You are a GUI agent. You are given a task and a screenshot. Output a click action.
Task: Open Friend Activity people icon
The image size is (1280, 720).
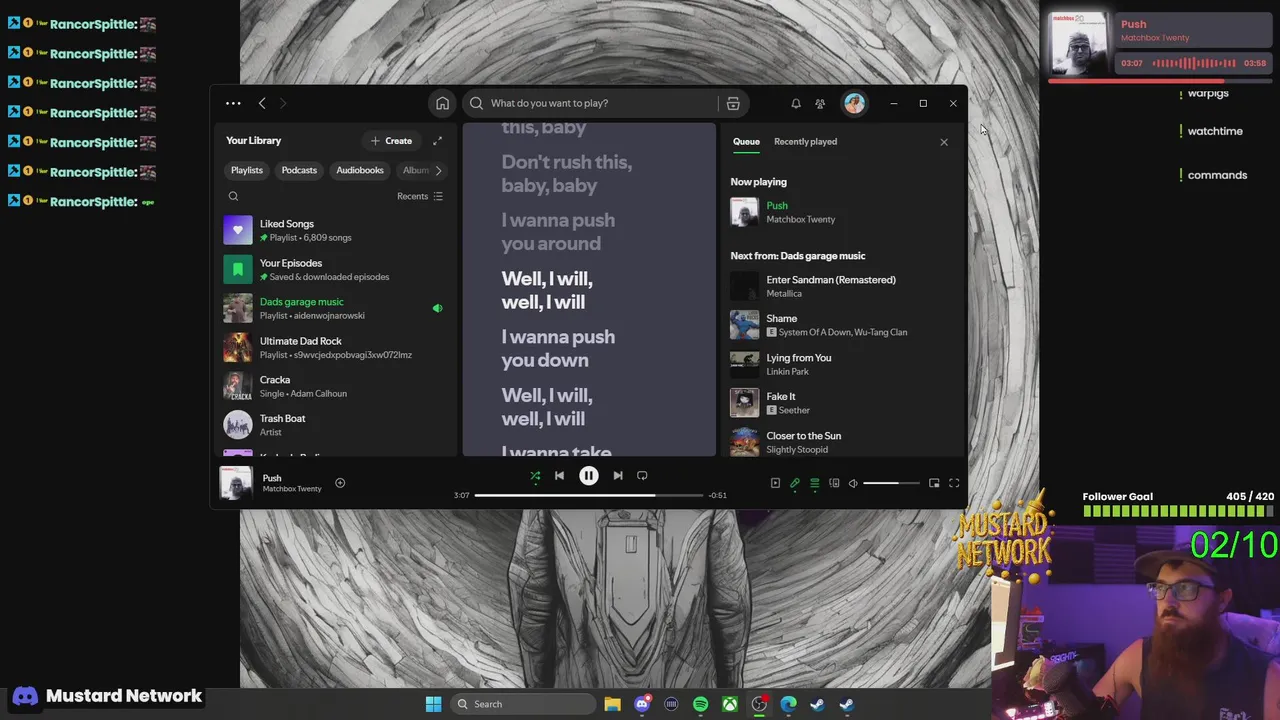pos(820,103)
